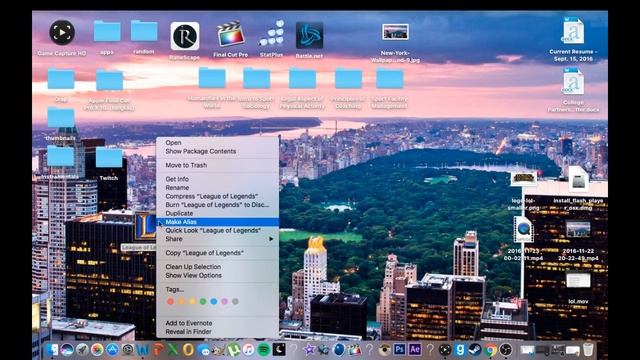Choose Copy "League of Legends" menu item
Image resolution: width=640 pixels, height=360 pixels.
[x=218, y=253]
